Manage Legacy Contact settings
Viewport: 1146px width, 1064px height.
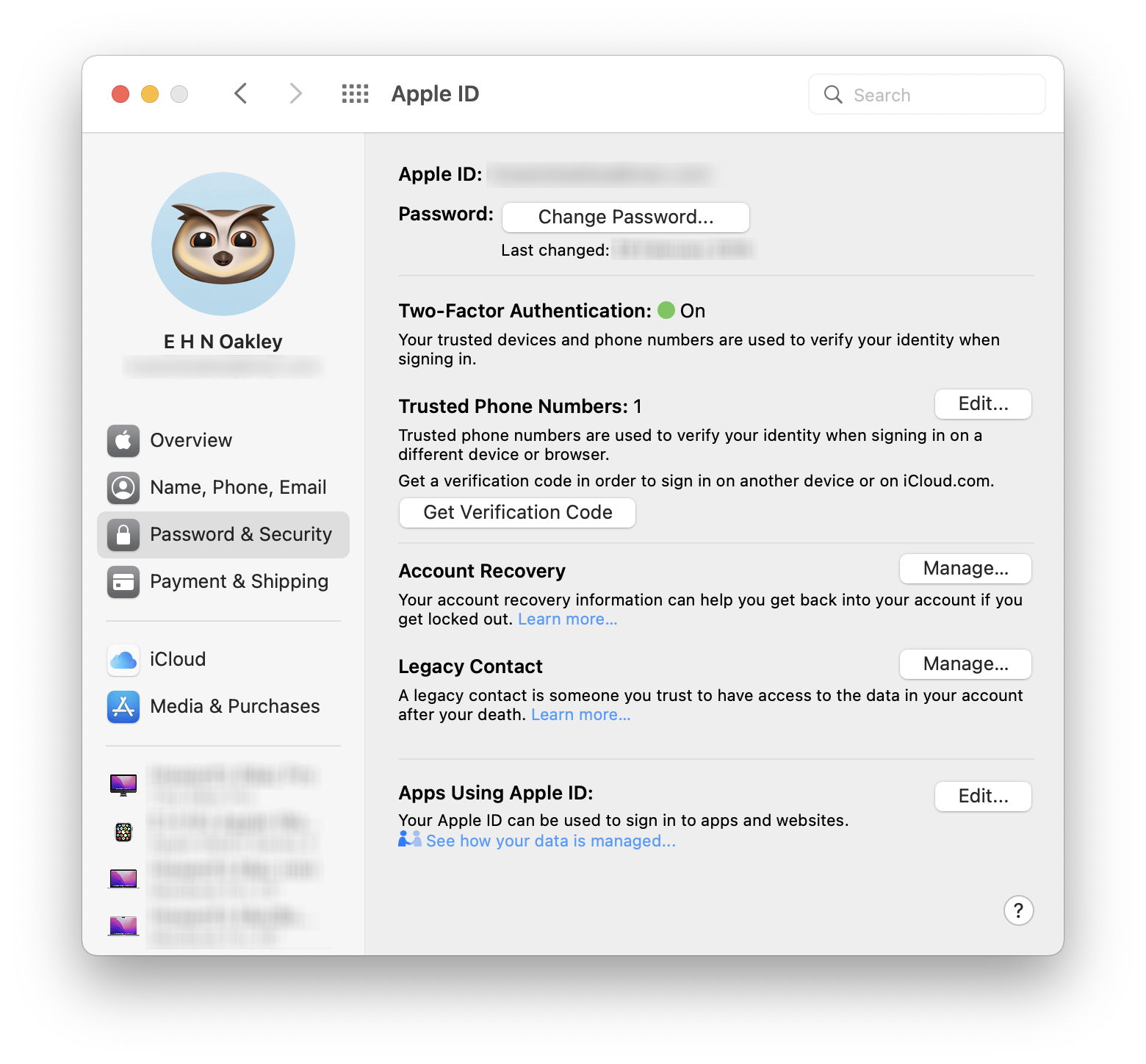(x=965, y=664)
